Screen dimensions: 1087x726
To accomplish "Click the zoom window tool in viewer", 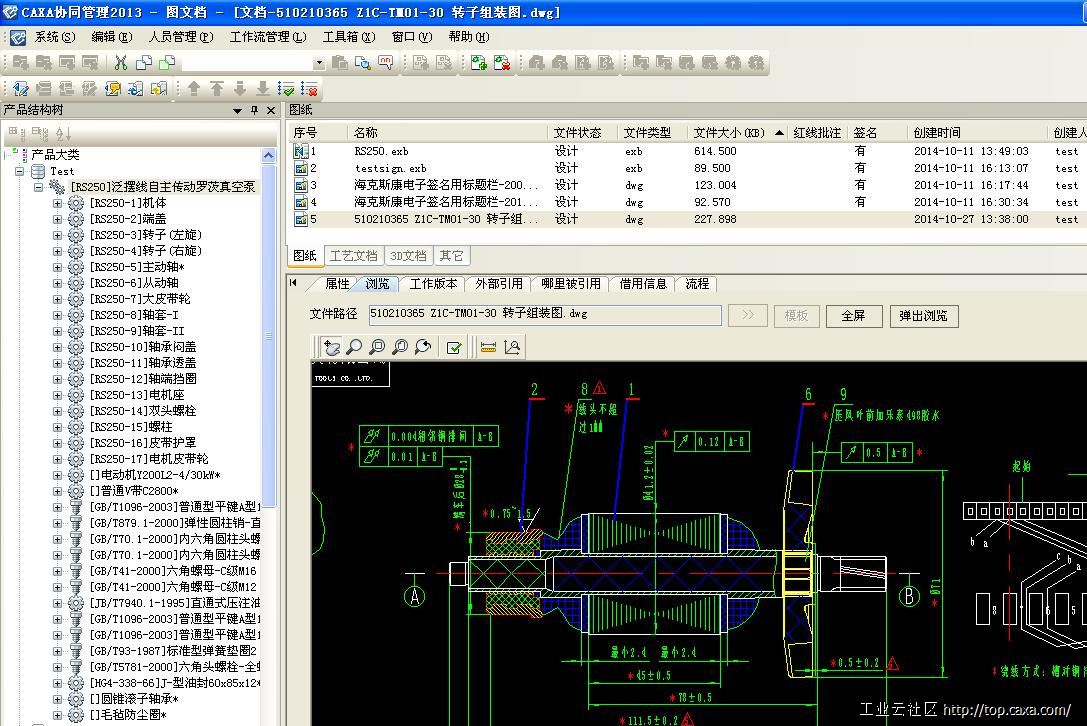I will coord(377,347).
